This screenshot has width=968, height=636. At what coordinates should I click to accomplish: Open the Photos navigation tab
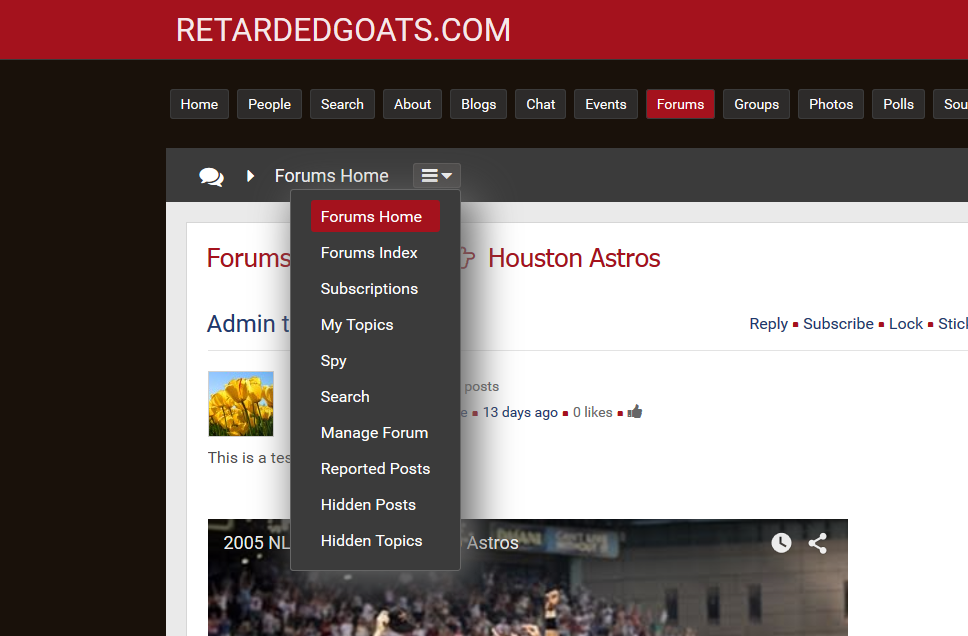coord(831,104)
